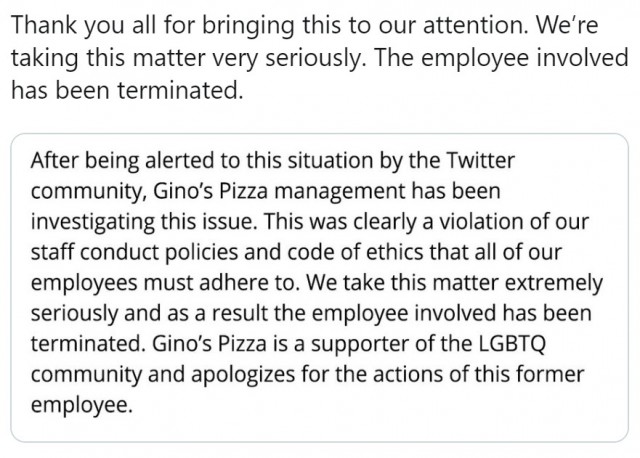
Task: Click the phrase "We're" ending the first tweet line
Action: 567,24
